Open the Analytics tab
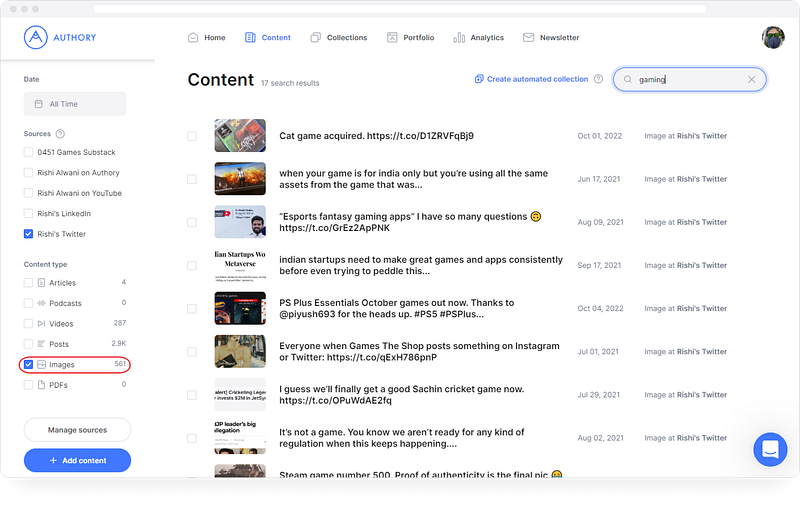 tap(479, 38)
